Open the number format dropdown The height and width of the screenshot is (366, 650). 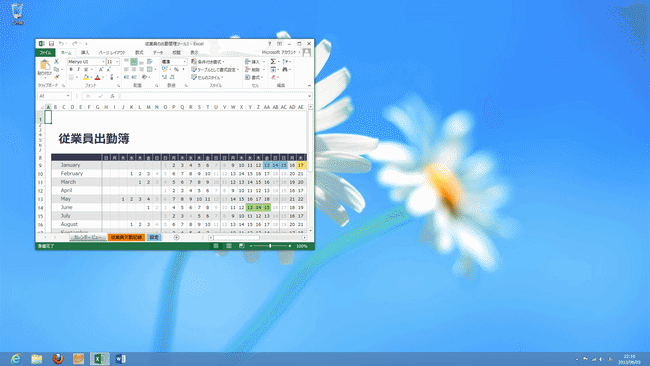click(174, 62)
